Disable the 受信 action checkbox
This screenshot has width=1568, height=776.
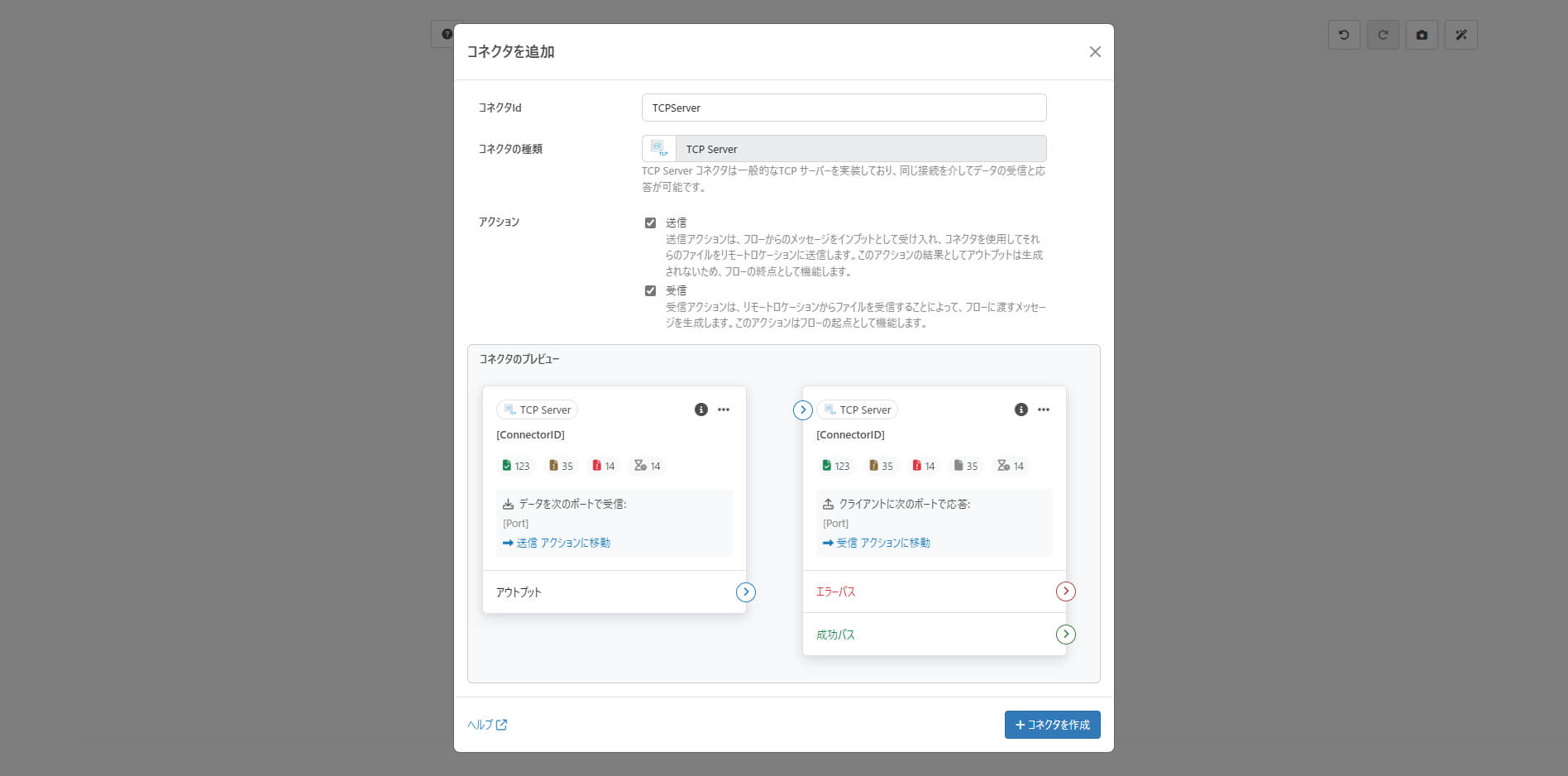pyautogui.click(x=651, y=290)
